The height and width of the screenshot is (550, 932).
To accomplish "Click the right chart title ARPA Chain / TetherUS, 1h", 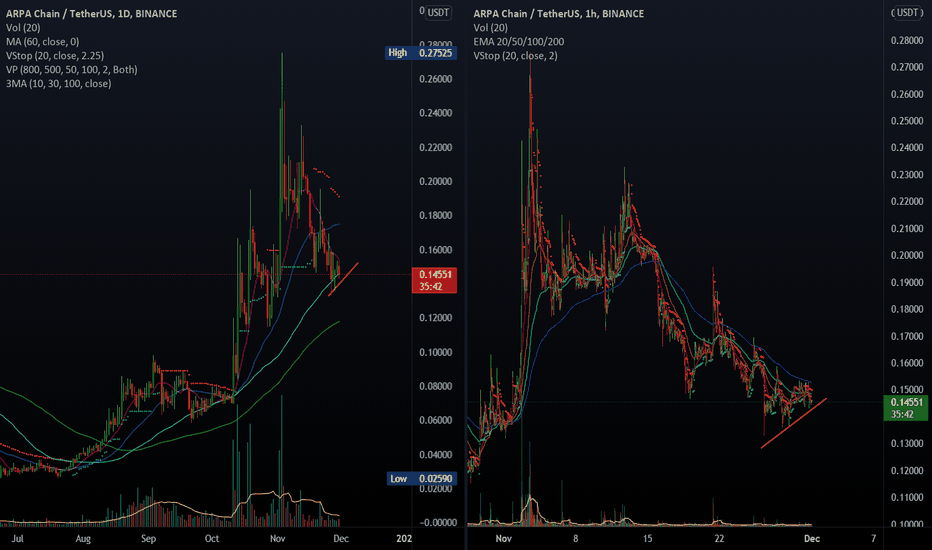I will point(559,13).
